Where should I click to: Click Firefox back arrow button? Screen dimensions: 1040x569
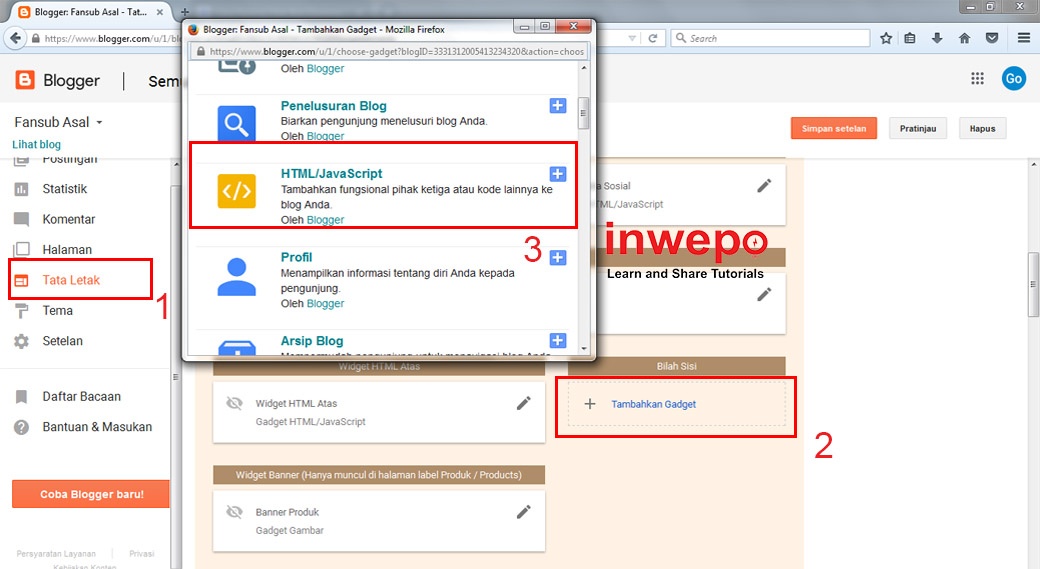15,38
